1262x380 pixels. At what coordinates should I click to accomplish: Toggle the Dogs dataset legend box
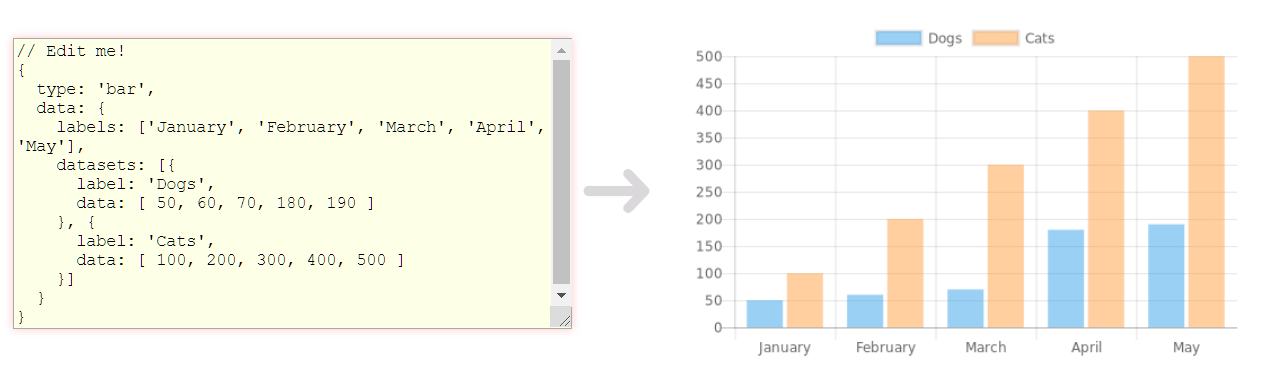[899, 38]
